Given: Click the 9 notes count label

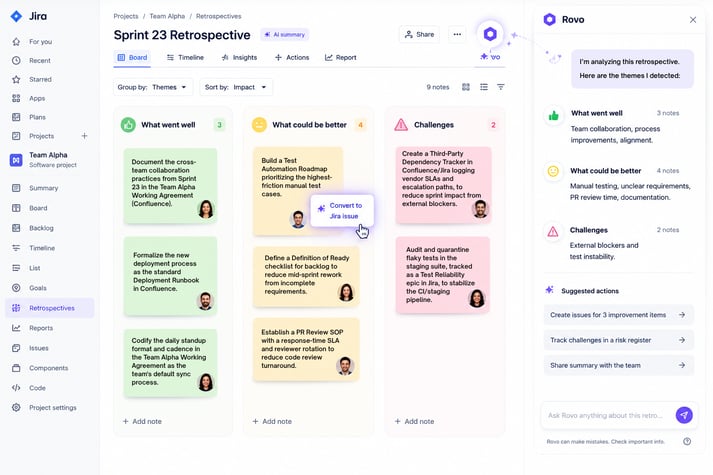Looking at the screenshot, I should point(437,87).
